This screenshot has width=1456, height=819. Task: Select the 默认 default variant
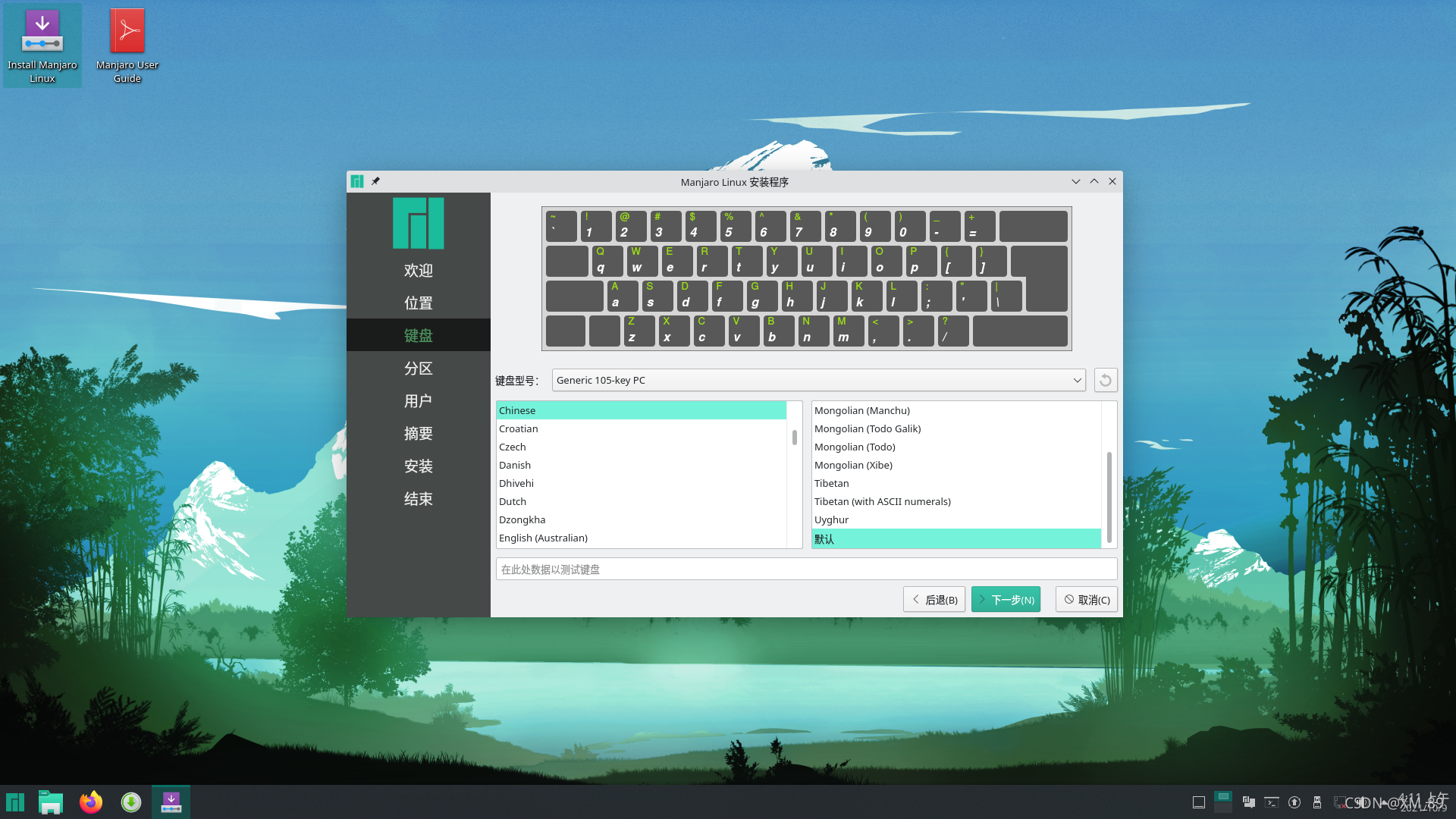956,538
